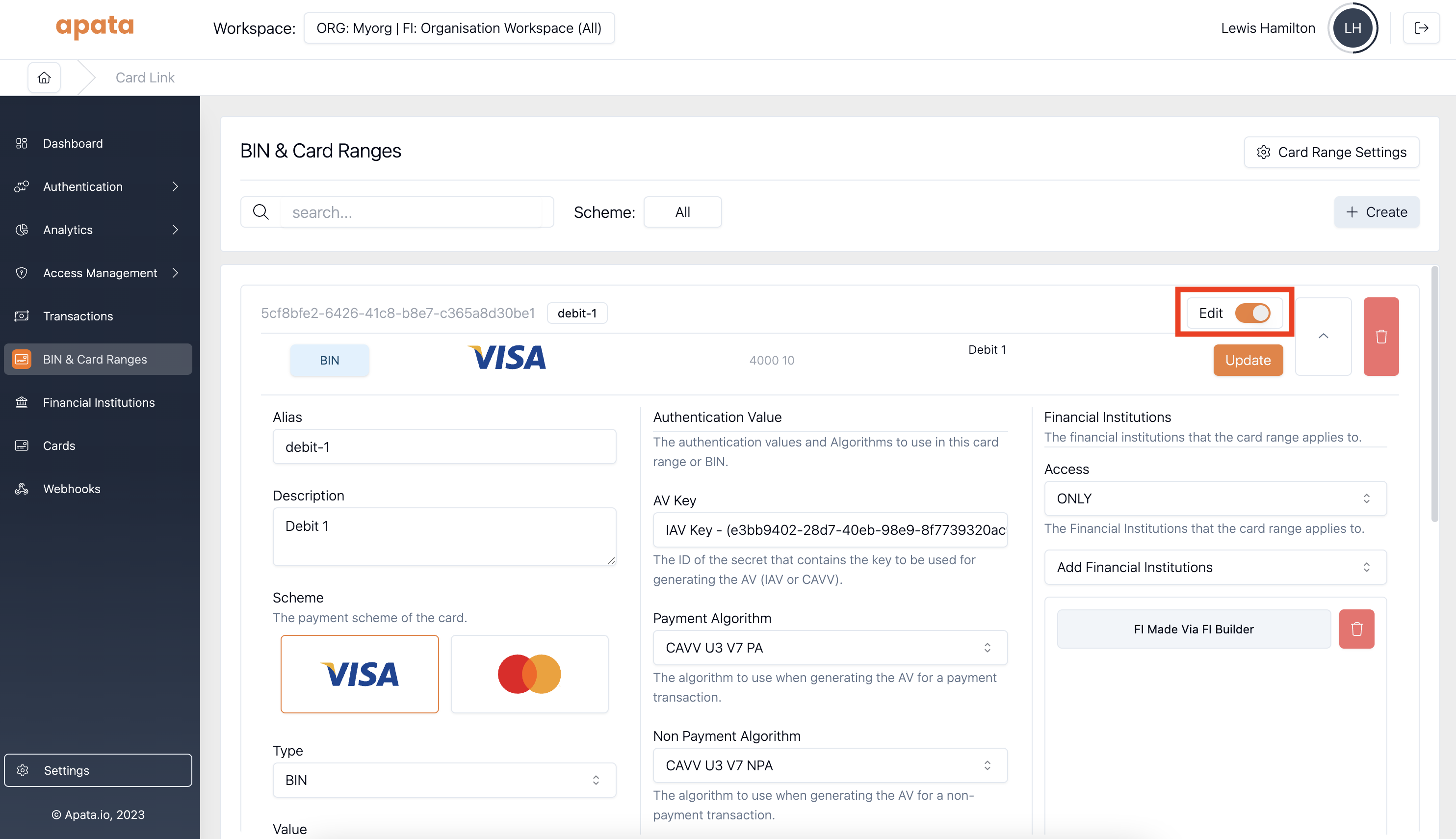Click the logout icon in header
The height and width of the screenshot is (839, 1456).
(x=1421, y=27)
